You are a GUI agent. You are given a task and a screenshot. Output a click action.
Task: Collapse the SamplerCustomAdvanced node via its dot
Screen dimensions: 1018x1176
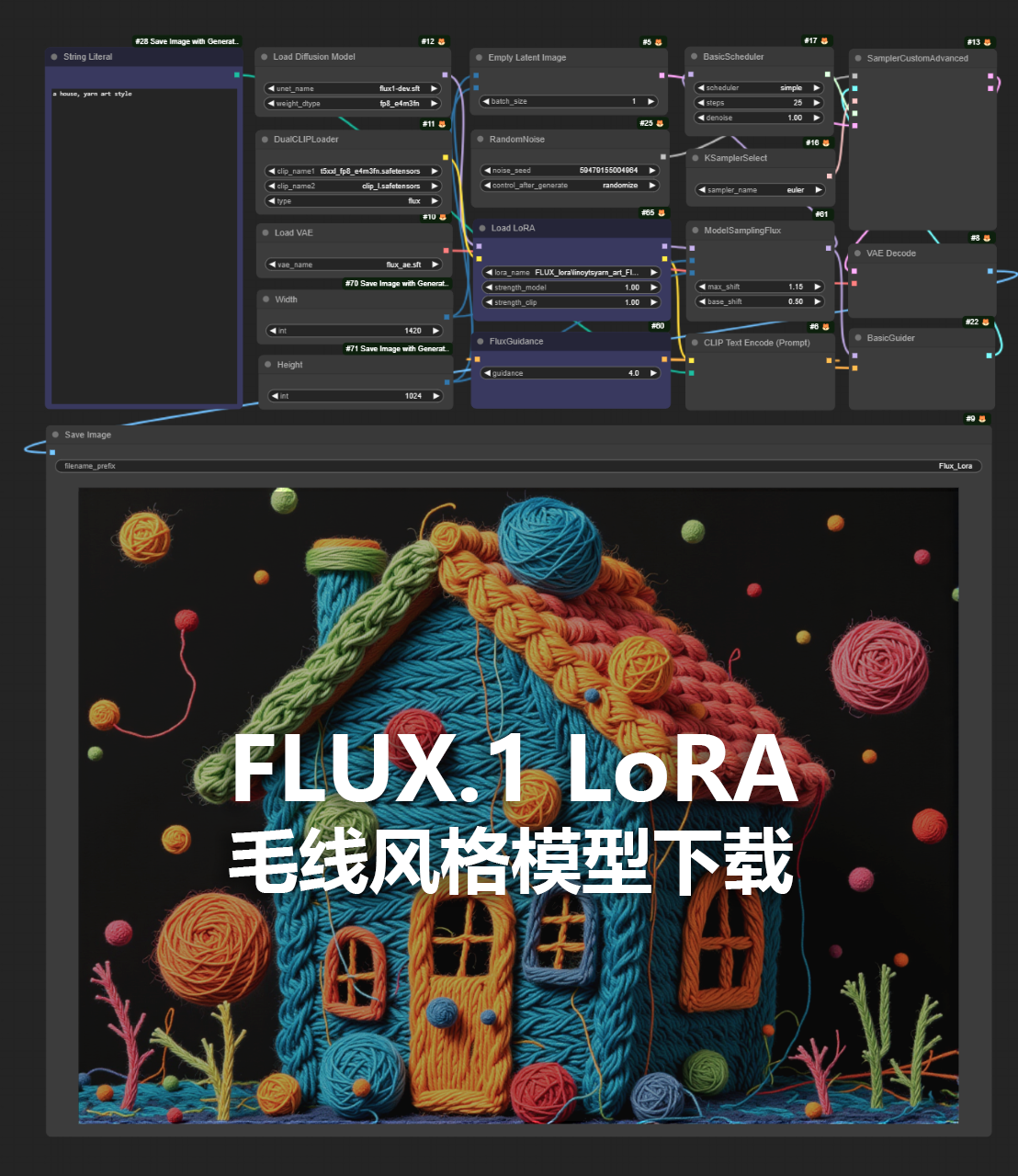click(x=858, y=58)
